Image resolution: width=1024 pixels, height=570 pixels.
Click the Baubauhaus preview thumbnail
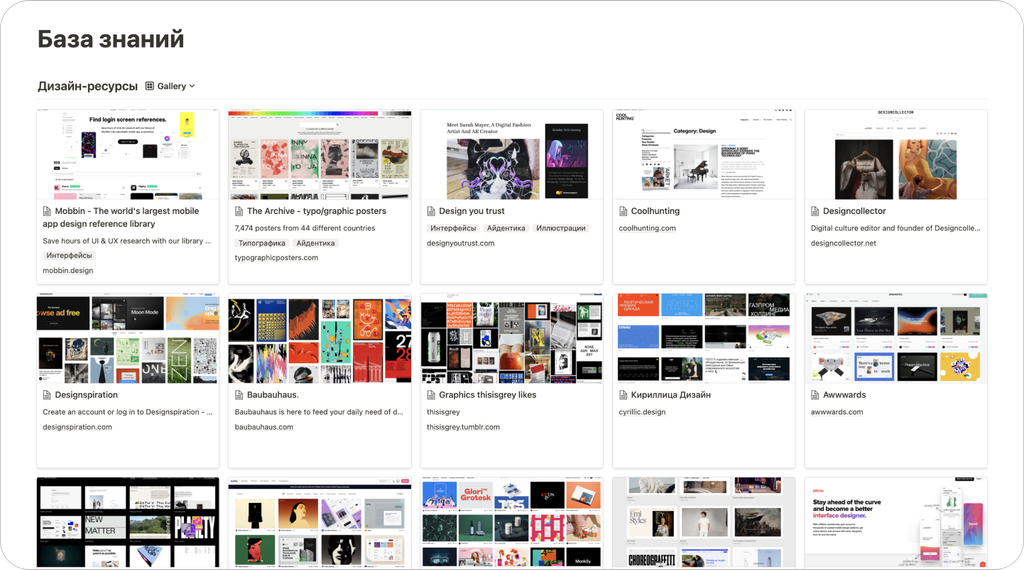click(320, 338)
